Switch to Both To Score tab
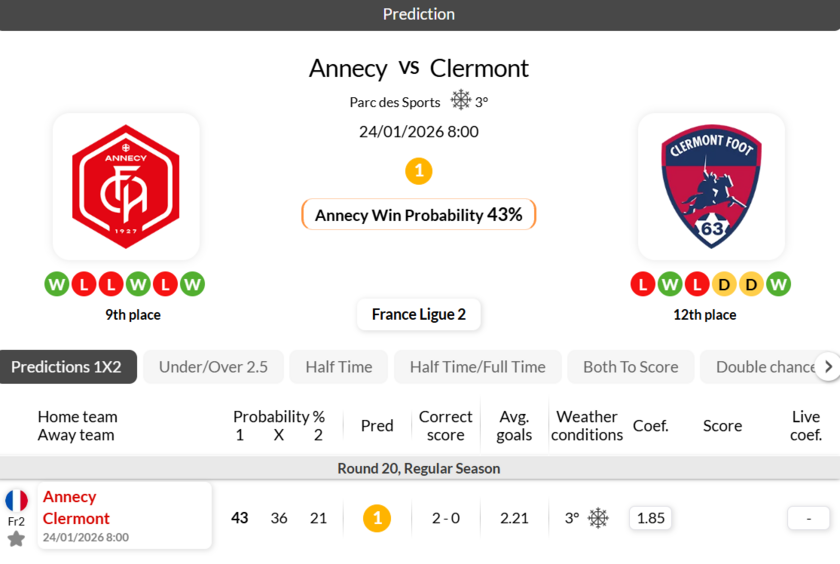The width and height of the screenshot is (840, 564). 630,367
